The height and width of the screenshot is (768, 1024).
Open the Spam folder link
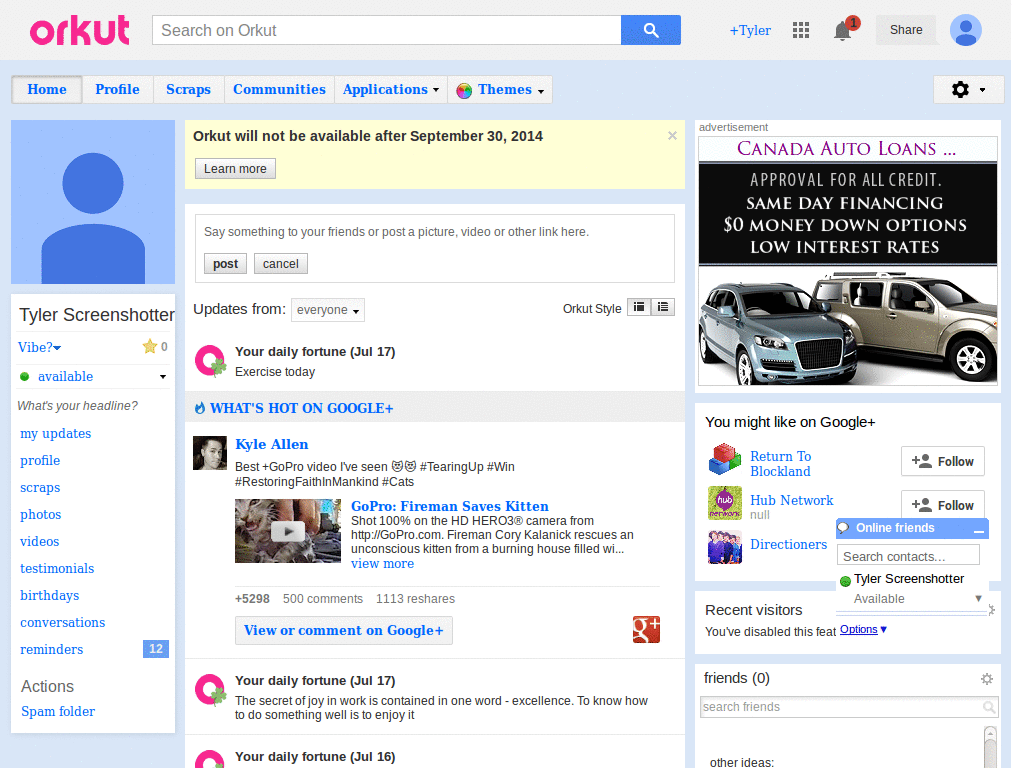(57, 711)
